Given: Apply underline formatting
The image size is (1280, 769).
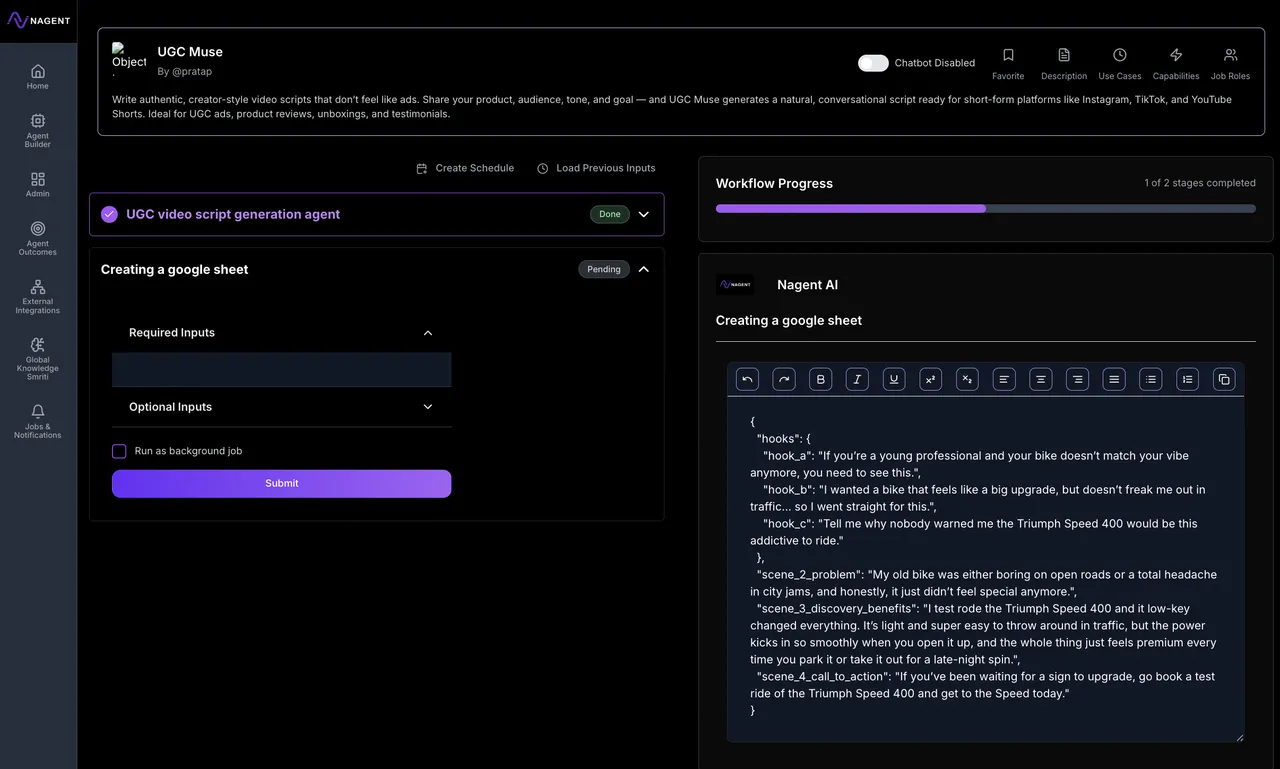Looking at the screenshot, I should pyautogui.click(x=894, y=379).
